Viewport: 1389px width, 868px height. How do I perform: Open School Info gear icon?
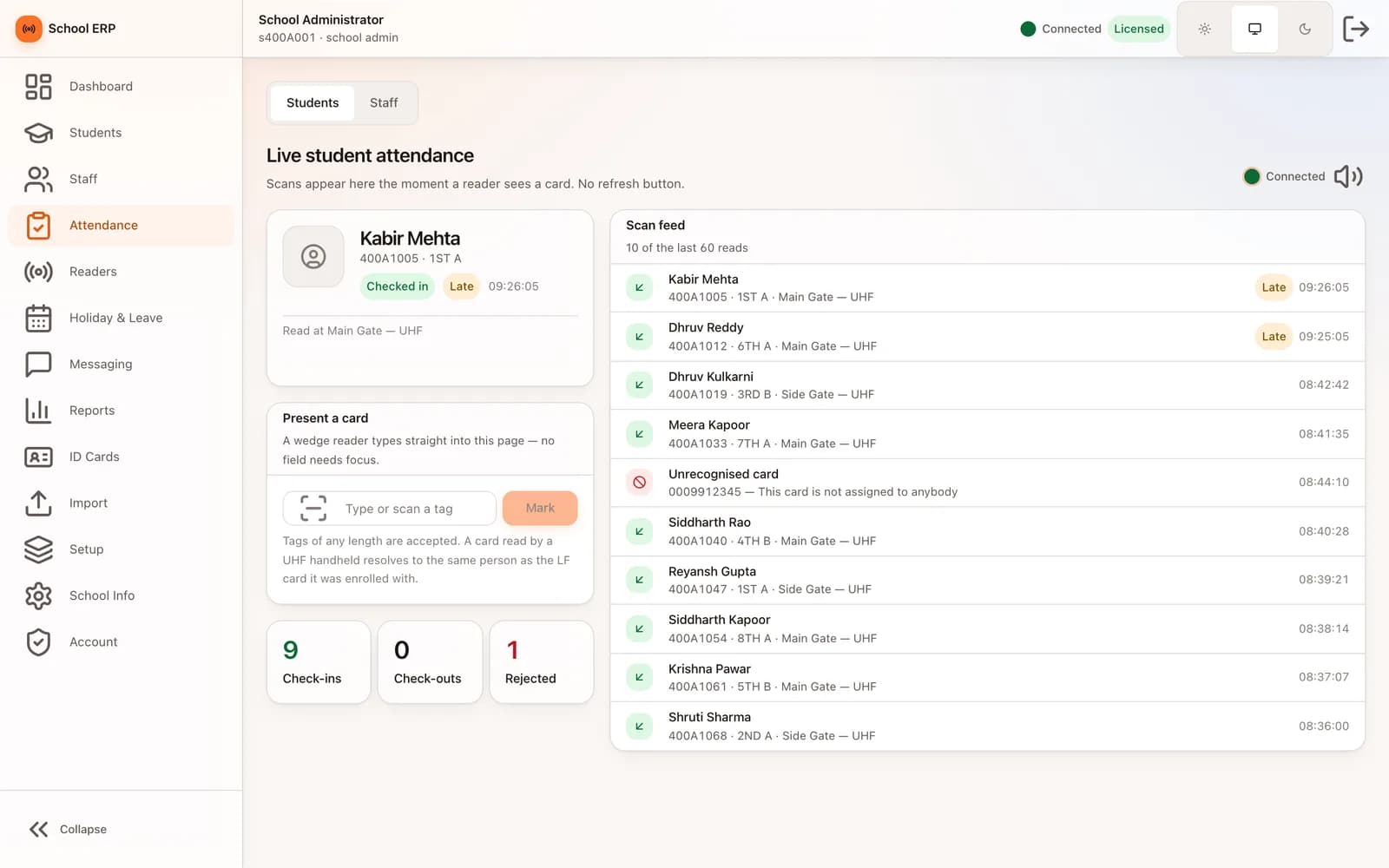tap(38, 595)
